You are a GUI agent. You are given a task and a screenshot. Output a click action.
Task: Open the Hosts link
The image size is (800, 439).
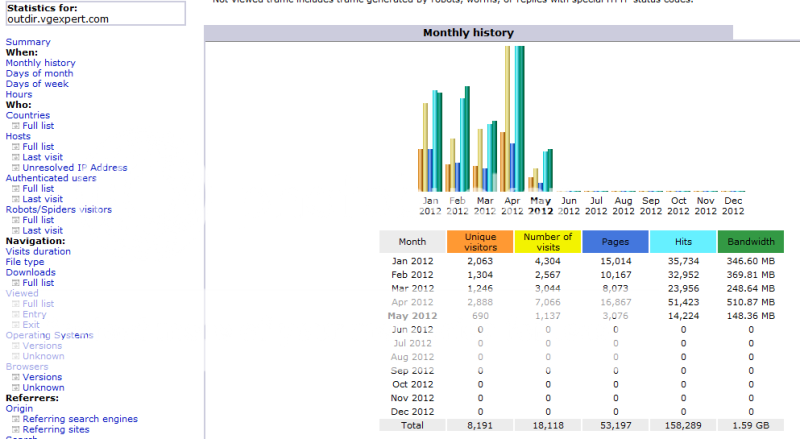pyautogui.click(x=18, y=136)
